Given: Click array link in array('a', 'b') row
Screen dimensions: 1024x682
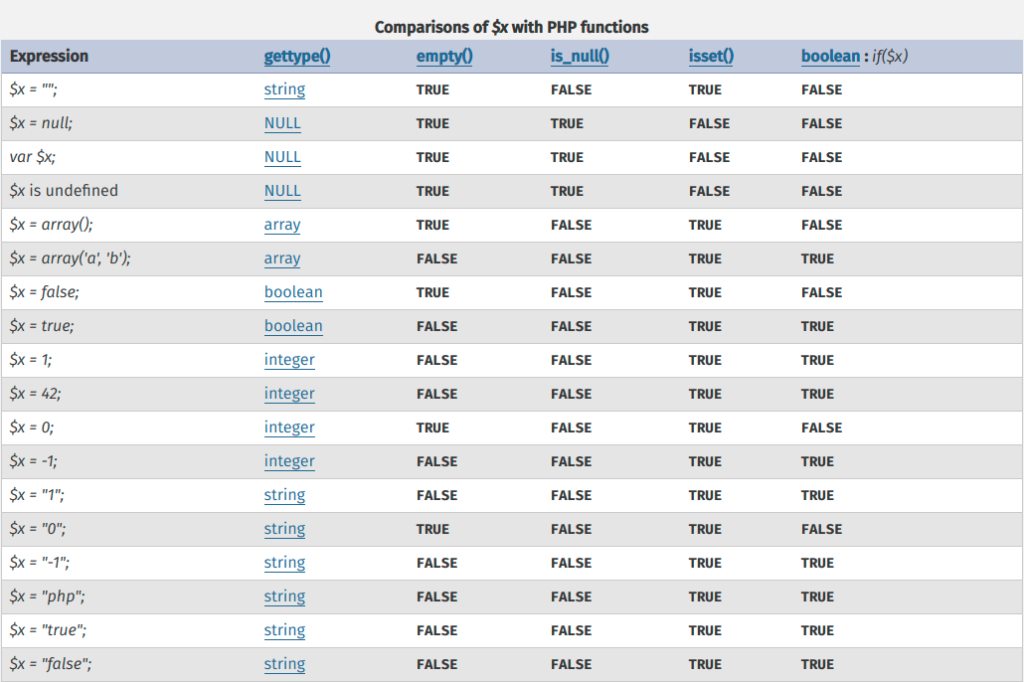Looking at the screenshot, I should pos(282,259).
